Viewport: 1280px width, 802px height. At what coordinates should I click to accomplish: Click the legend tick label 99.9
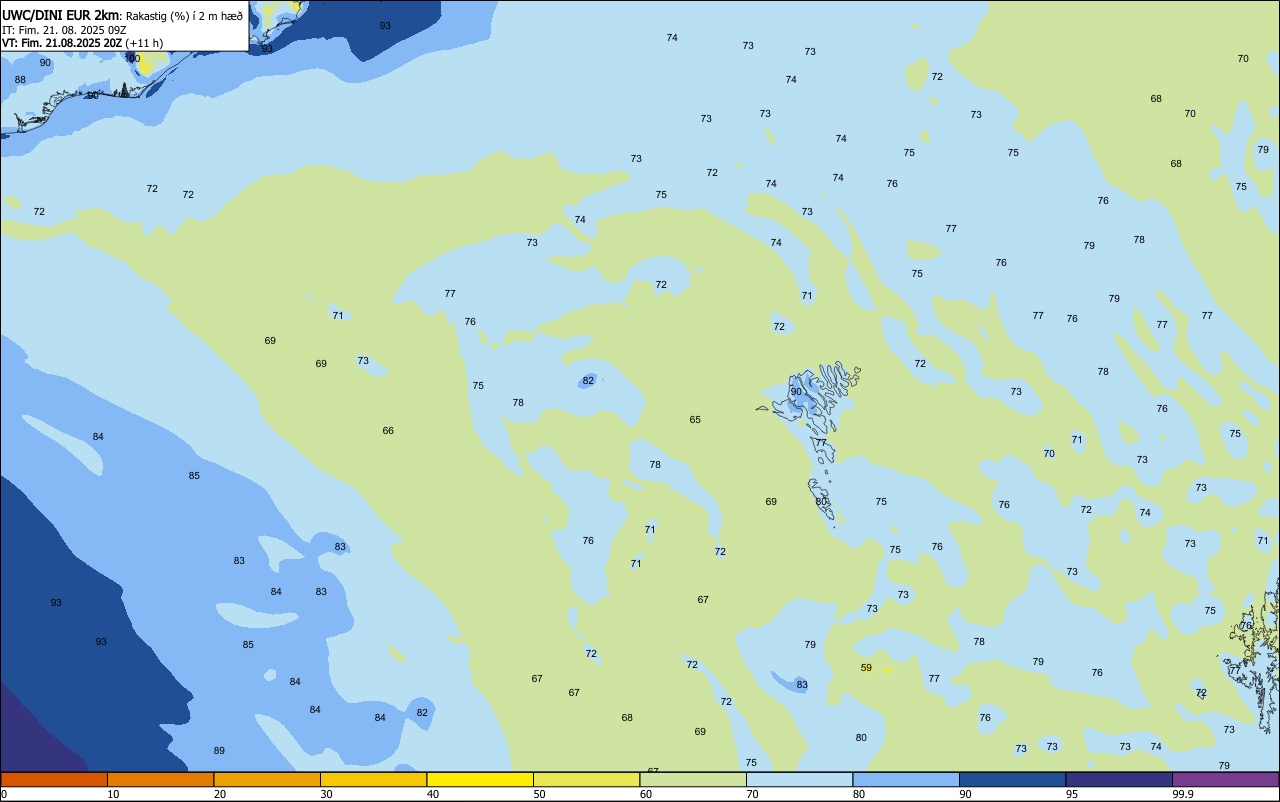click(x=1183, y=794)
